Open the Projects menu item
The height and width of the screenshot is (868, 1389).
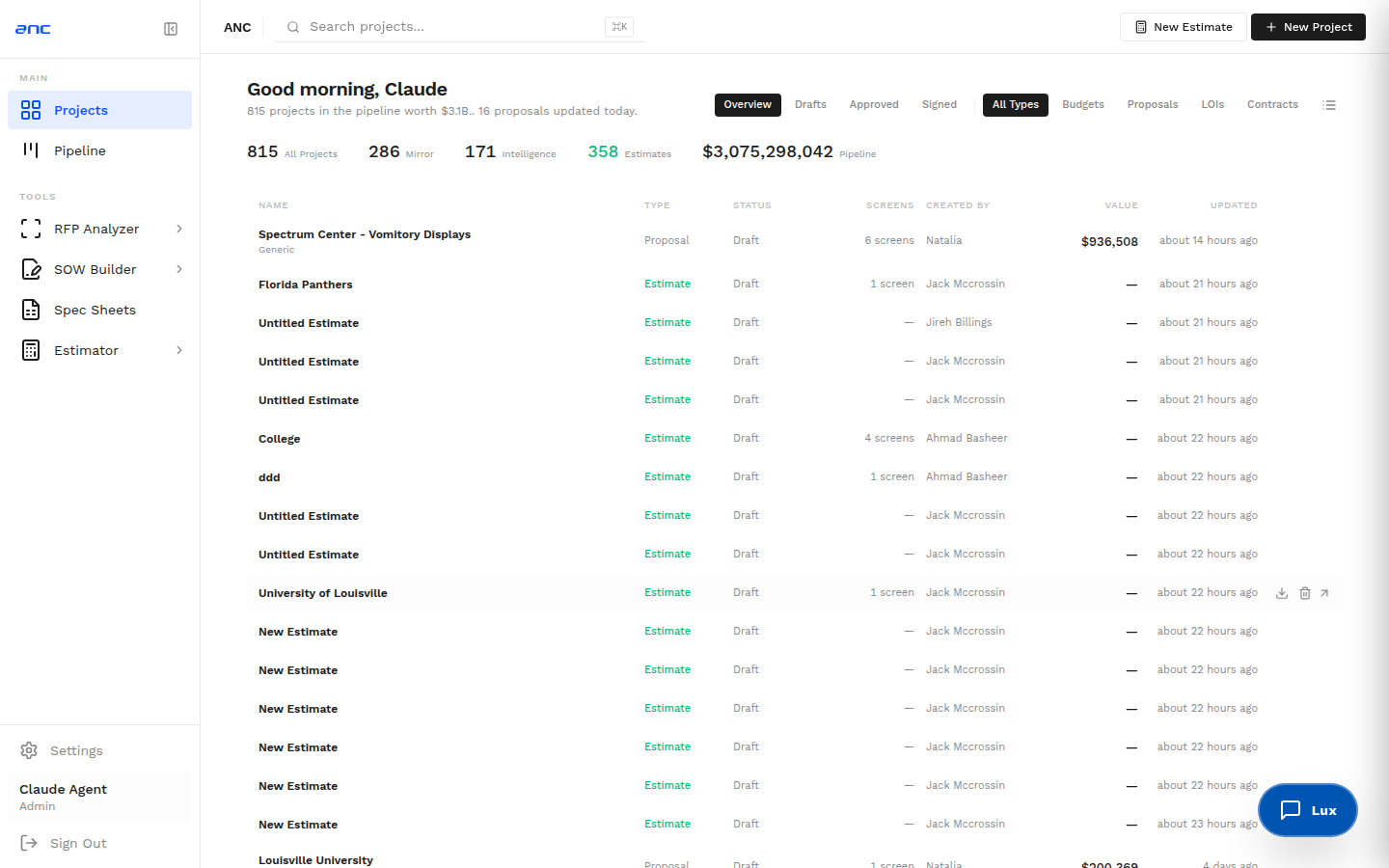[99, 110]
